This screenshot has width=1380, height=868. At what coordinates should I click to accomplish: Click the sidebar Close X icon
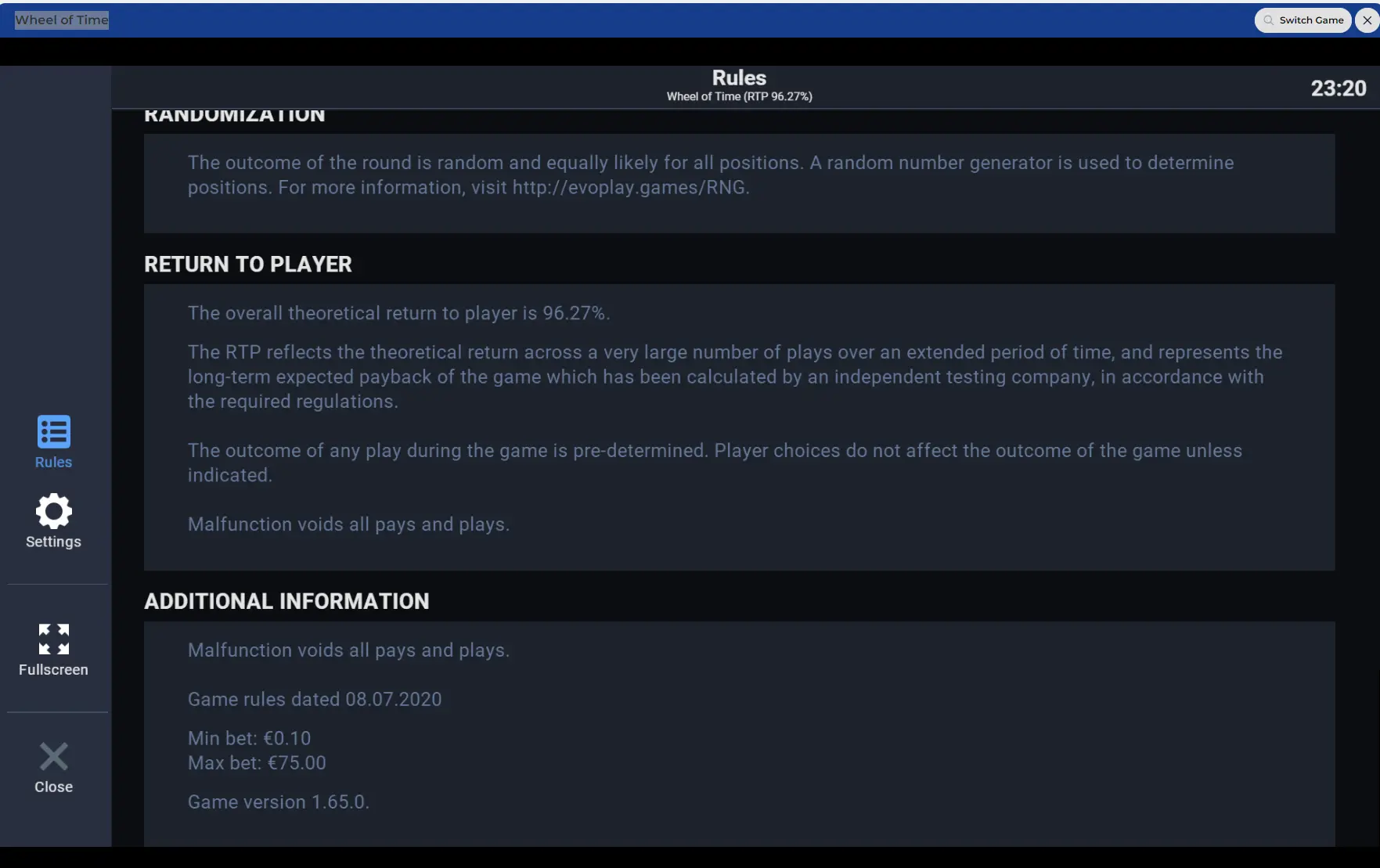coord(53,757)
